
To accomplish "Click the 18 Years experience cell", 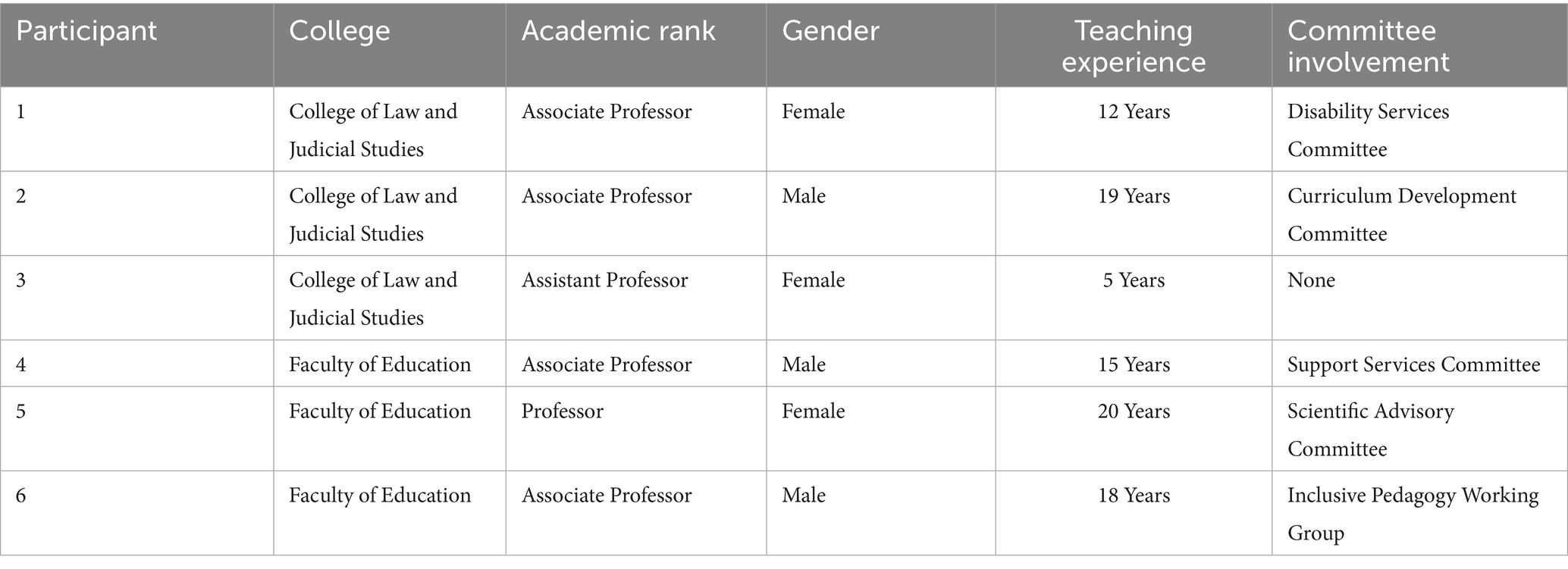I will [1134, 496].
